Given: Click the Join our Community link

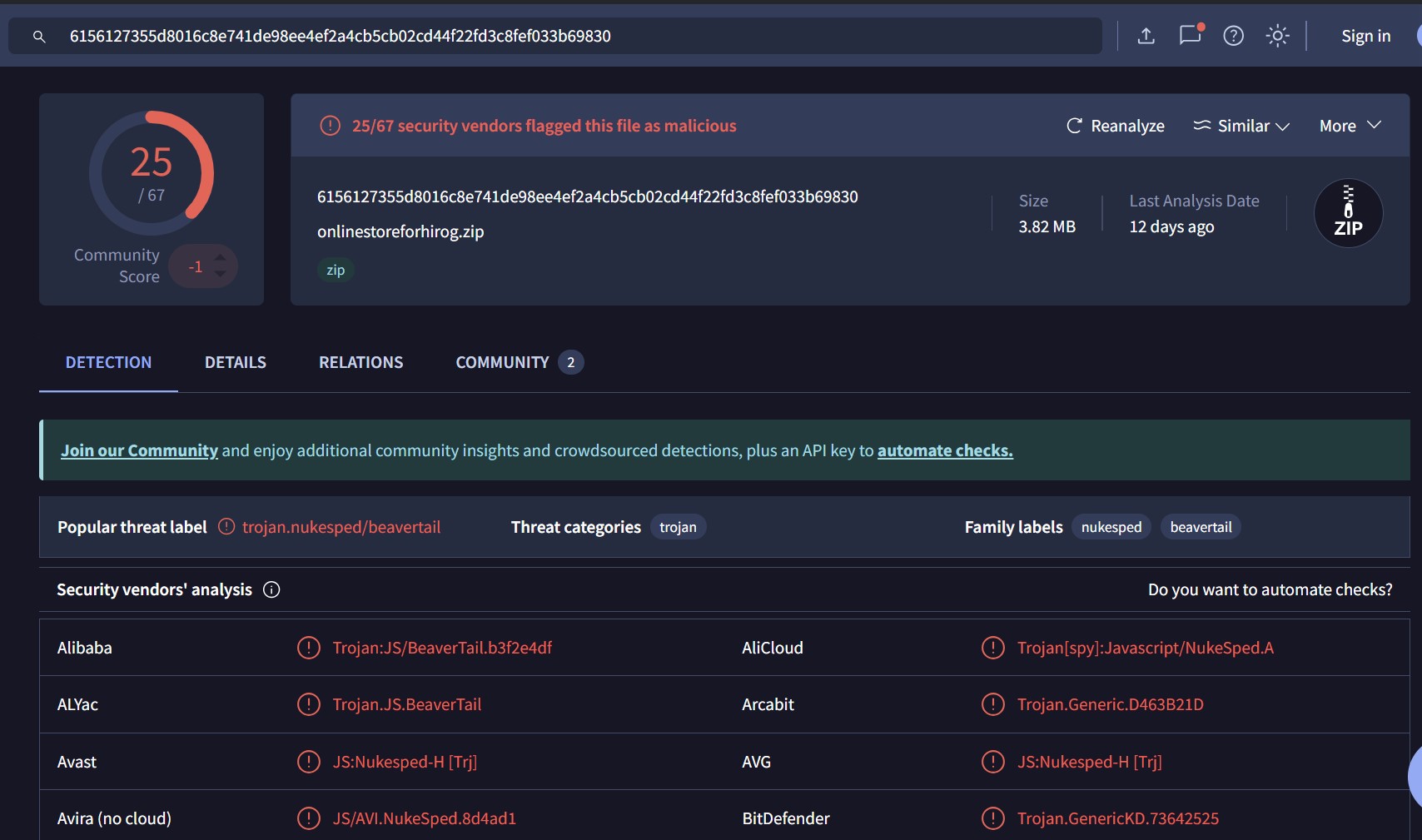Looking at the screenshot, I should click(139, 450).
